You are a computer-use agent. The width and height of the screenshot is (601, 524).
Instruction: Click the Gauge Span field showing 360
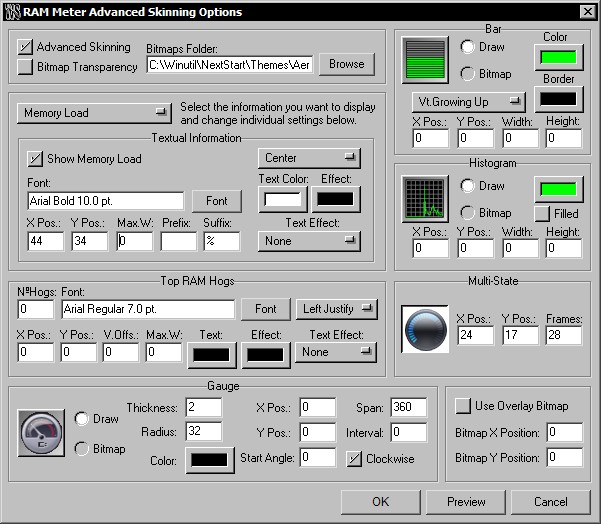[409, 407]
